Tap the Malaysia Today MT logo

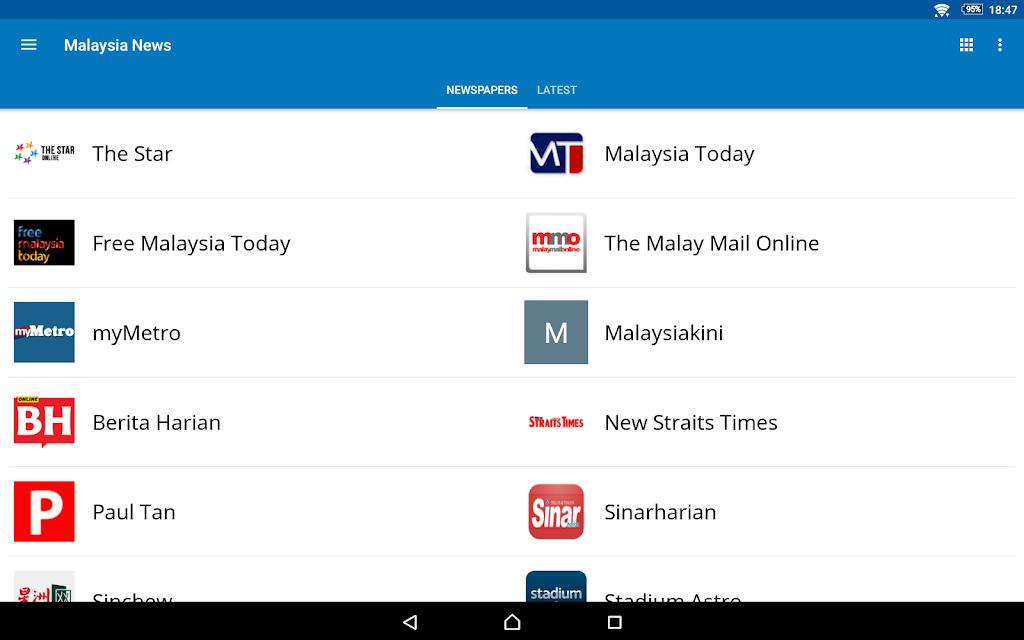[x=556, y=153]
